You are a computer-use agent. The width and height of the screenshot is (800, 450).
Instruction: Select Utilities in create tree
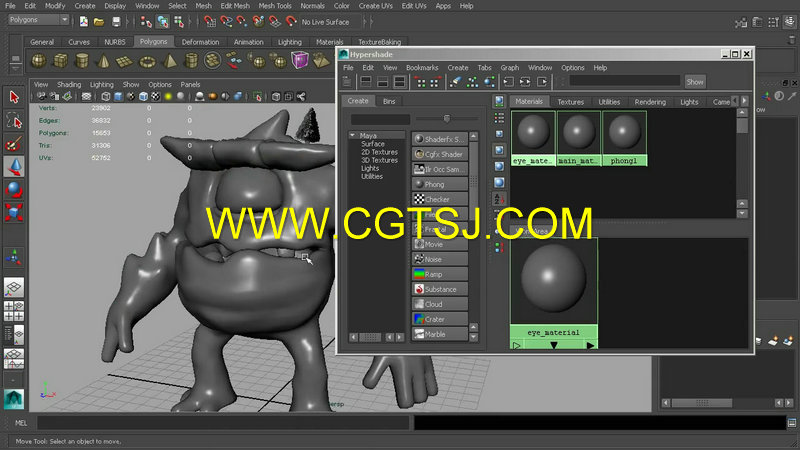coord(372,177)
